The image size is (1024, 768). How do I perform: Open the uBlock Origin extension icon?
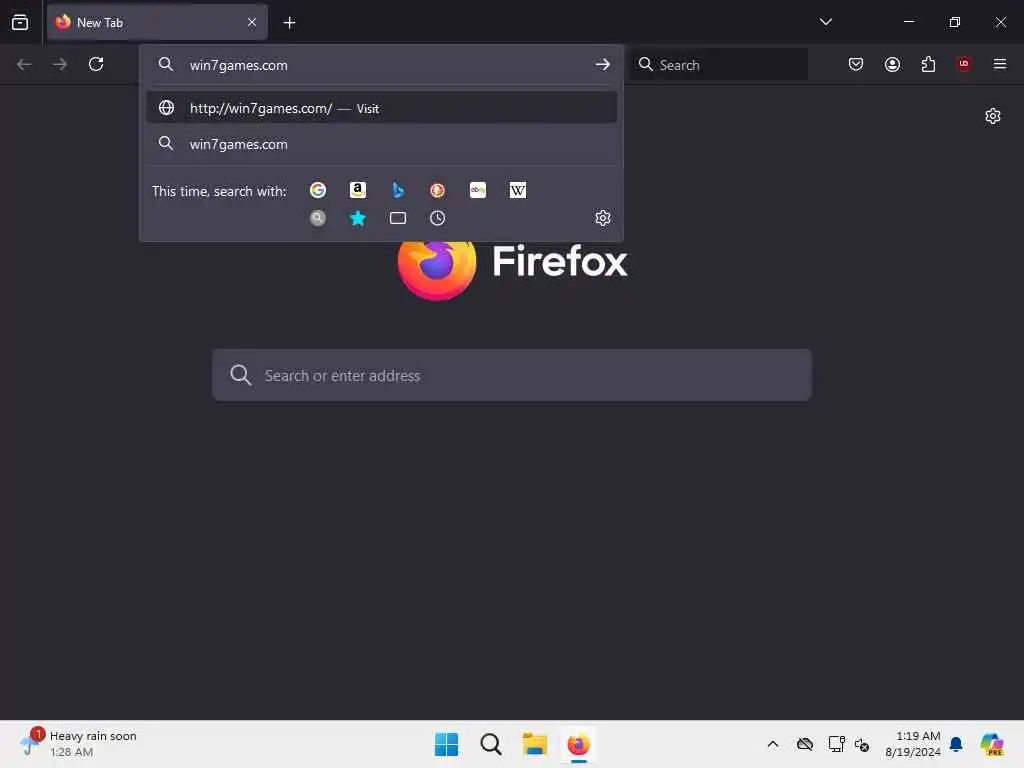click(x=964, y=64)
